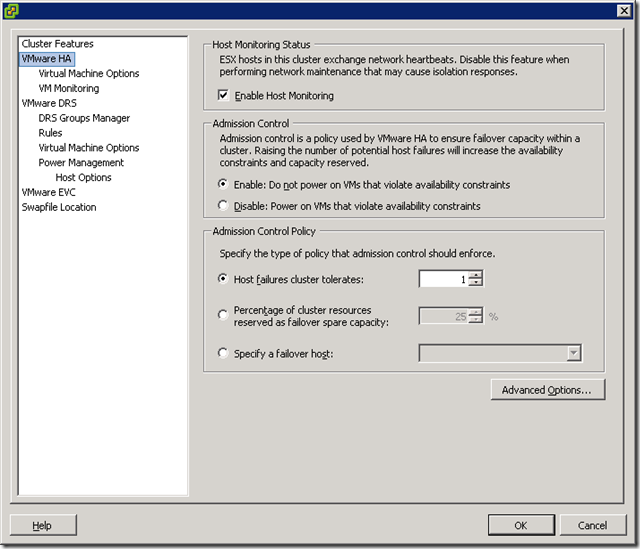Close the cluster settings dialog
Screen dimensions: 640x549
[x=624, y=11]
